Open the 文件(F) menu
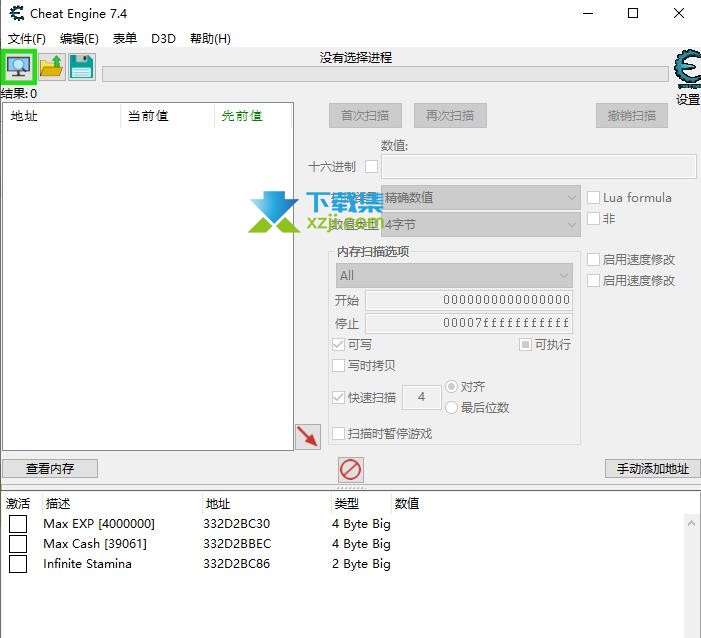The image size is (701, 638). pos(27,39)
